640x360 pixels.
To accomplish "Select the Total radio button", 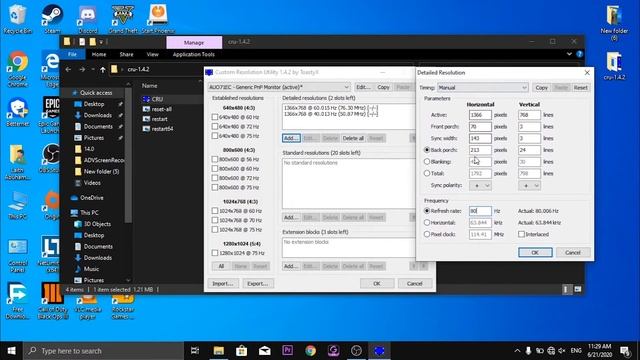I will tap(427, 173).
